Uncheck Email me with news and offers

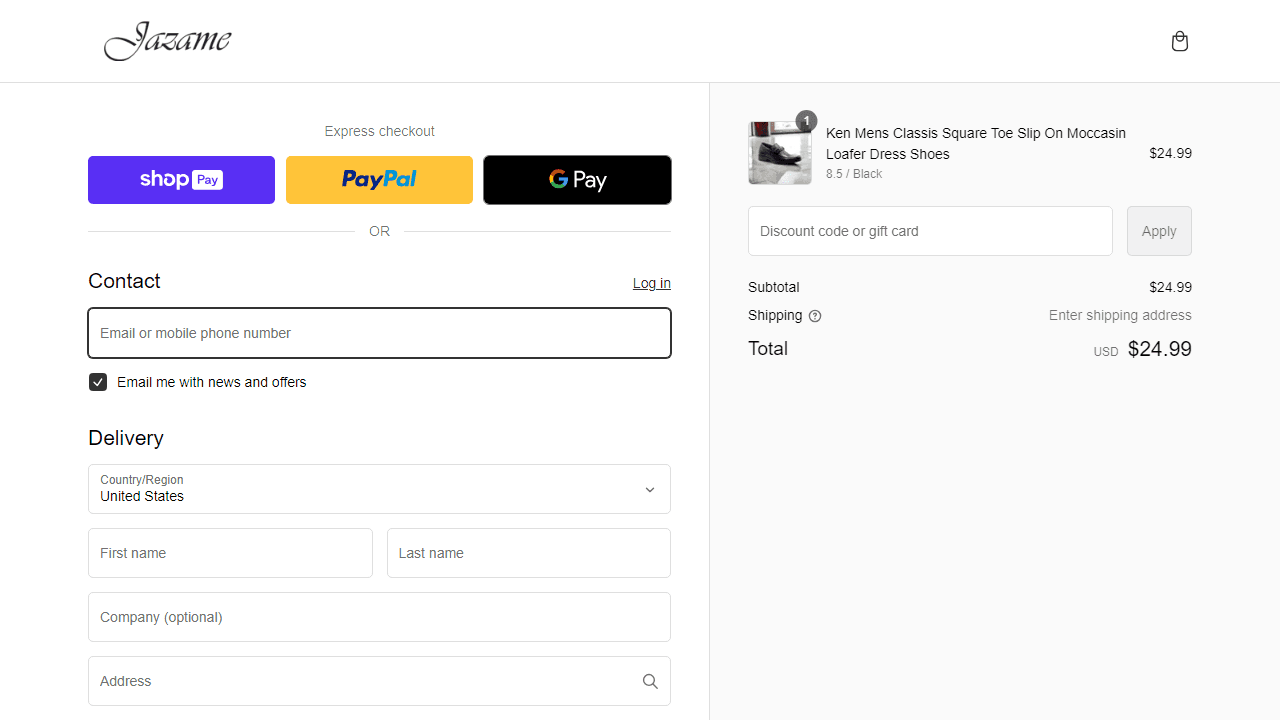[x=98, y=382]
